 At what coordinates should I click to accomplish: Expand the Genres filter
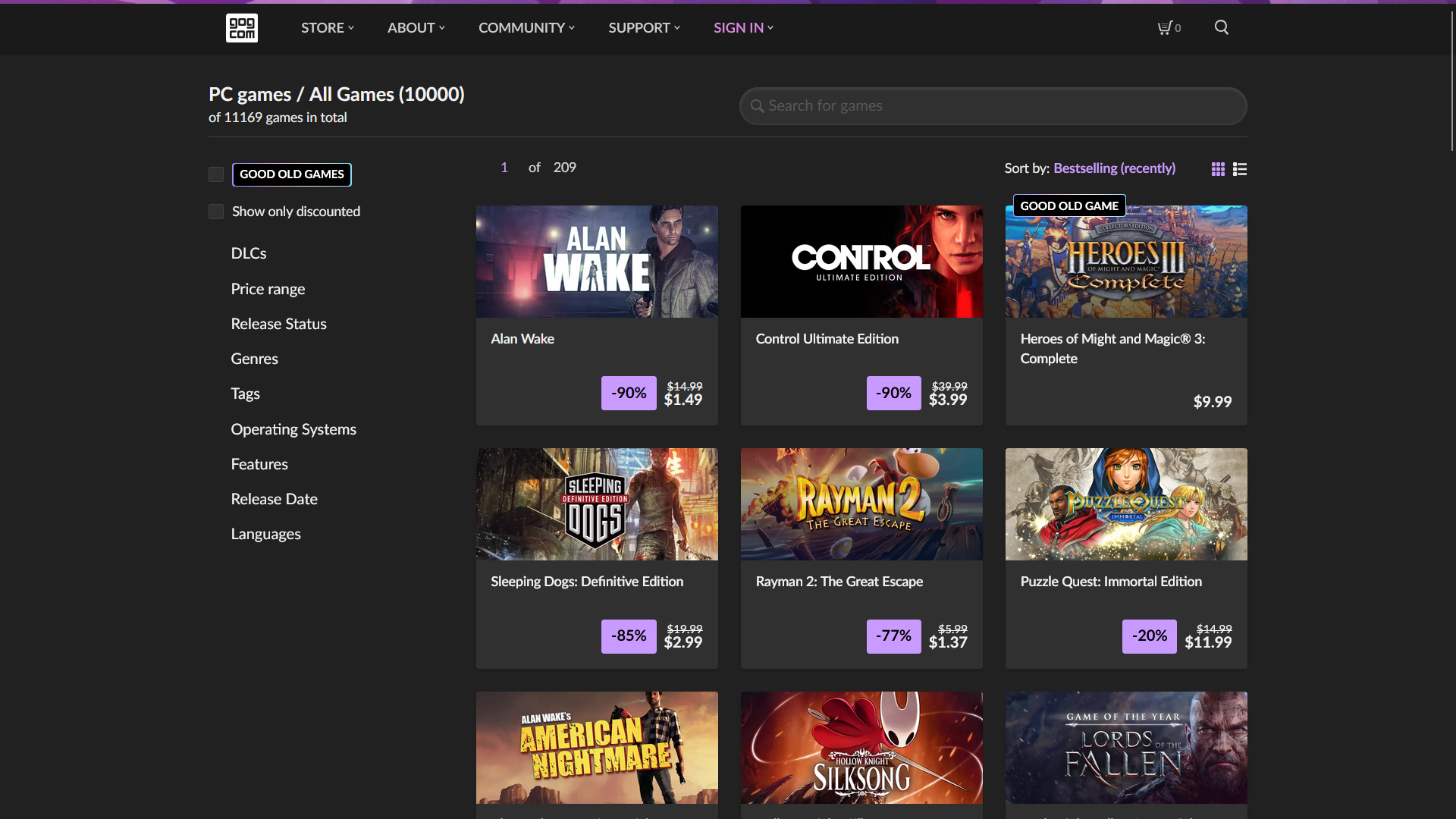pyautogui.click(x=254, y=359)
